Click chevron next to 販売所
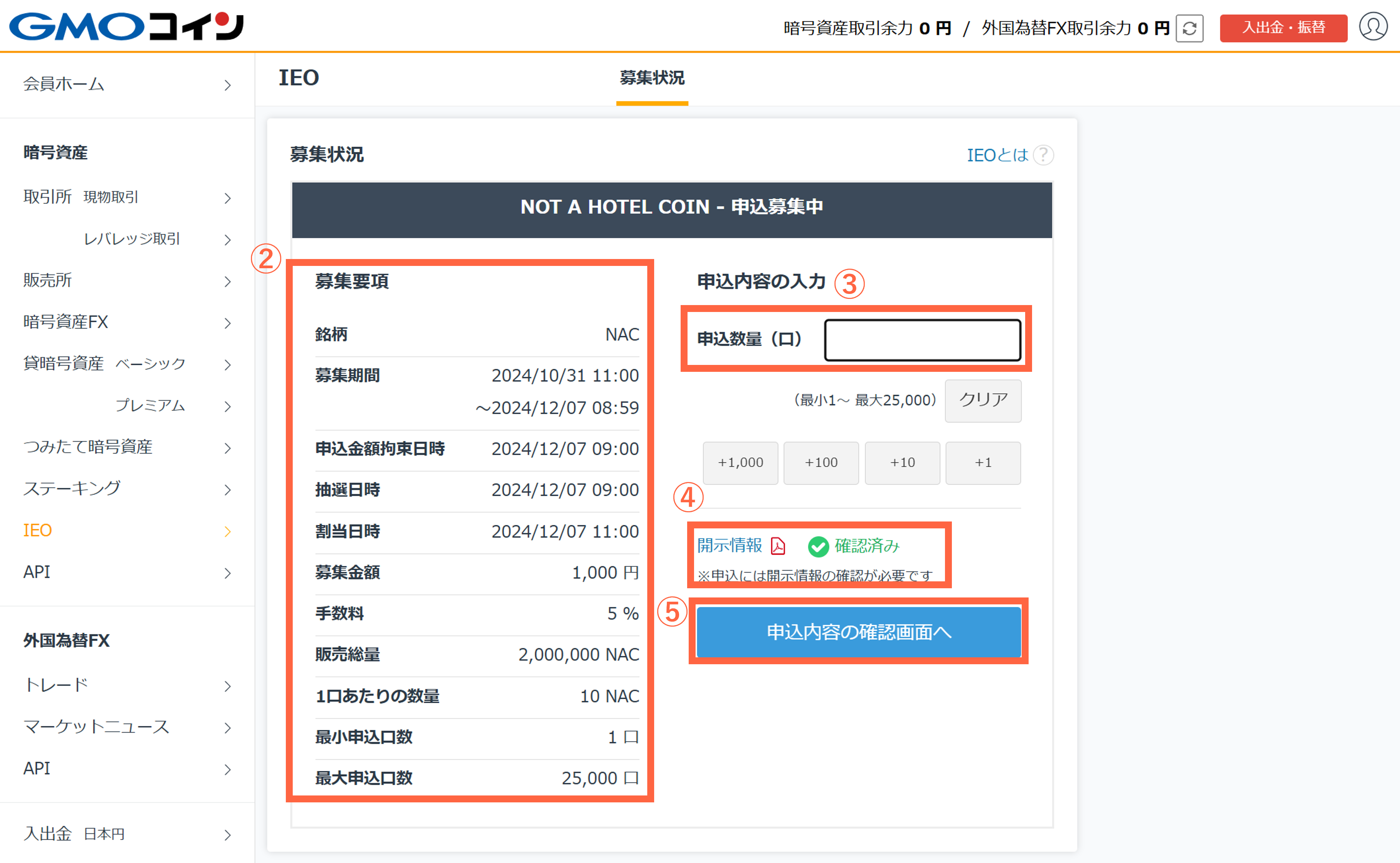The width and height of the screenshot is (1400, 863). 228,281
